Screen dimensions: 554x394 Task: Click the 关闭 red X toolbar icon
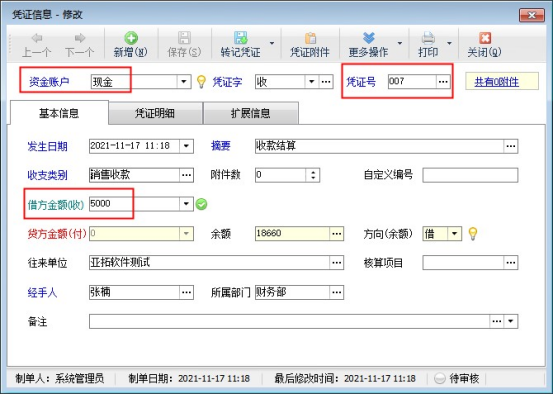click(485, 38)
